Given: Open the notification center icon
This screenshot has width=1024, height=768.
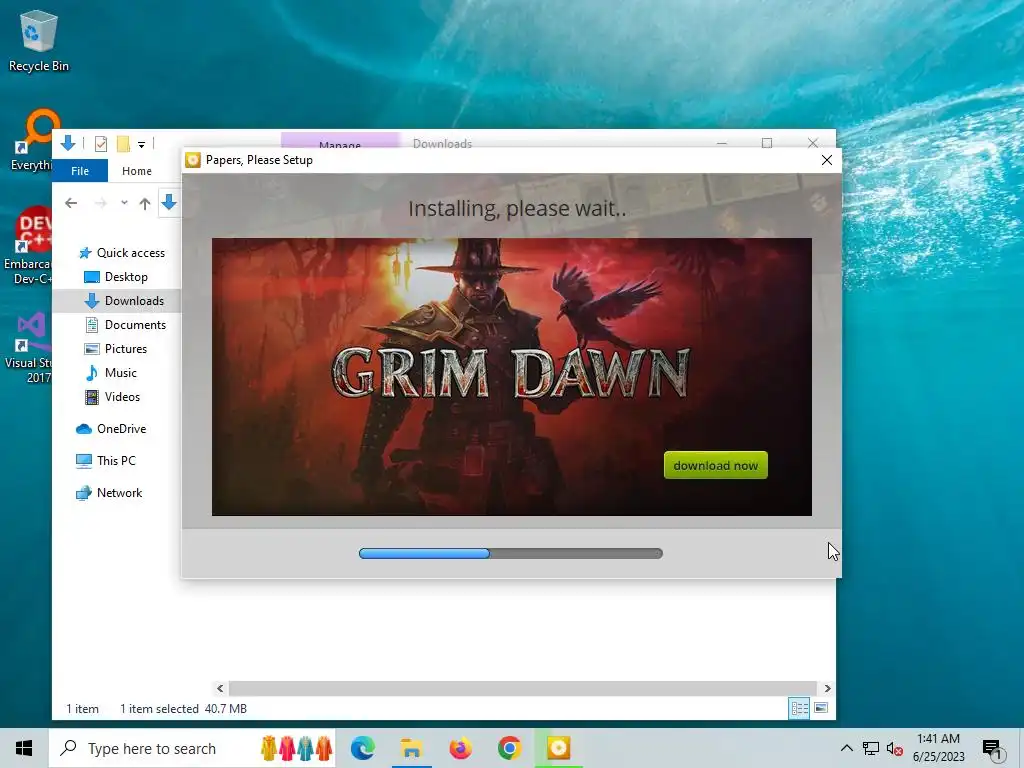Looking at the screenshot, I should pos(992,749).
